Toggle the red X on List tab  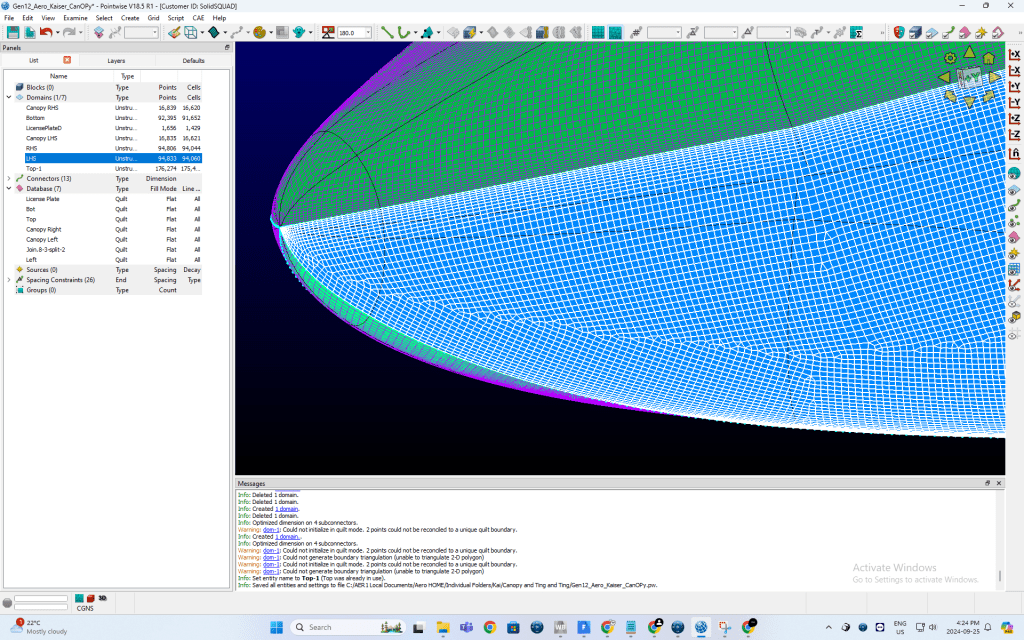pyautogui.click(x=67, y=60)
